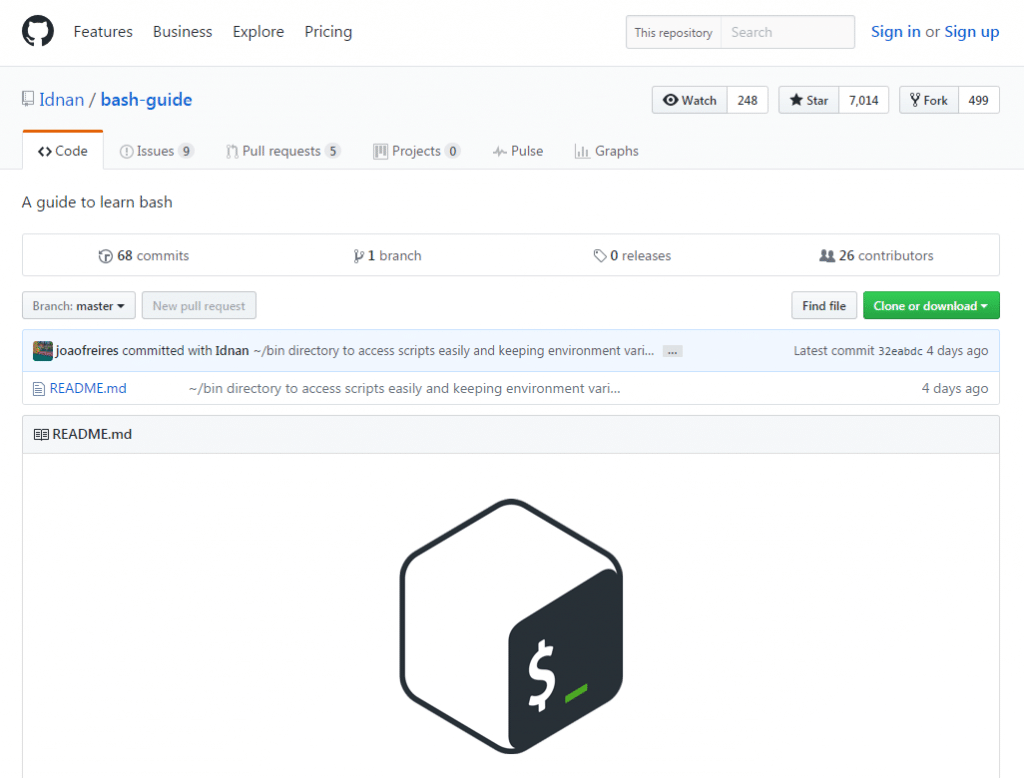View the 26 contributors list
The width and height of the screenshot is (1024, 778).
point(876,255)
